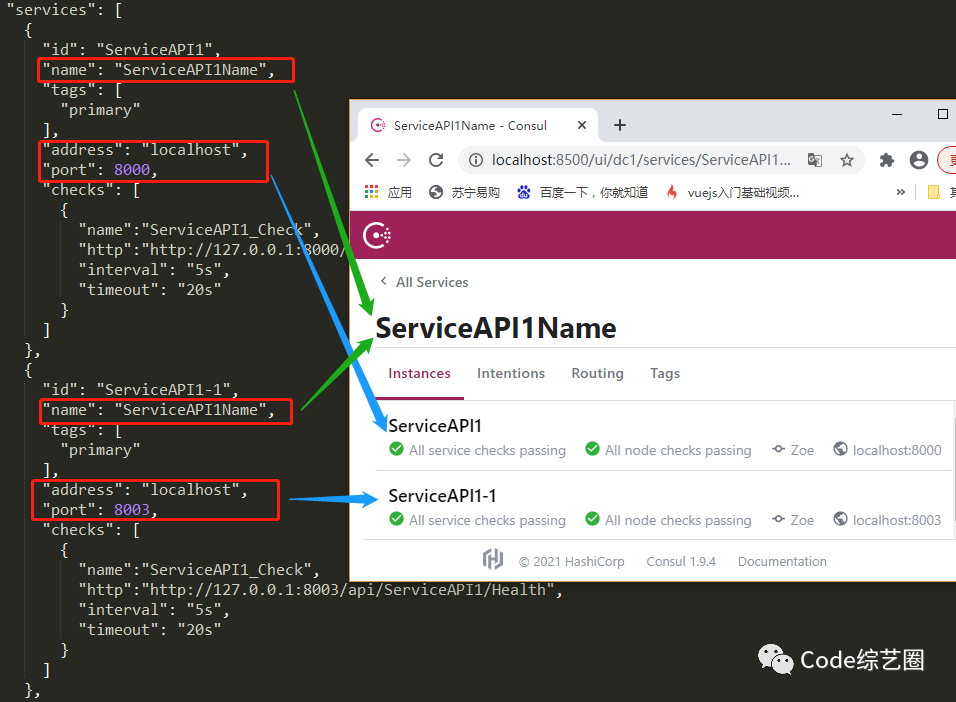Screen dimensions: 956x702
Task: Show more bookmarks with the chevron
Action: pyautogui.click(x=901, y=192)
